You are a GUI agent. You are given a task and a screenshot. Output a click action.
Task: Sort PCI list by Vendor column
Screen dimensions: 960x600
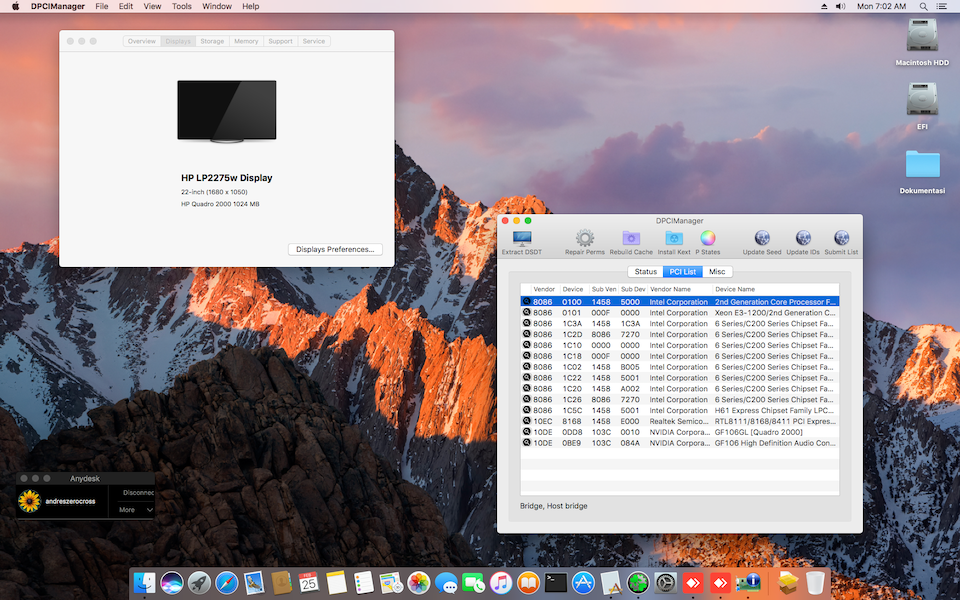(544, 289)
